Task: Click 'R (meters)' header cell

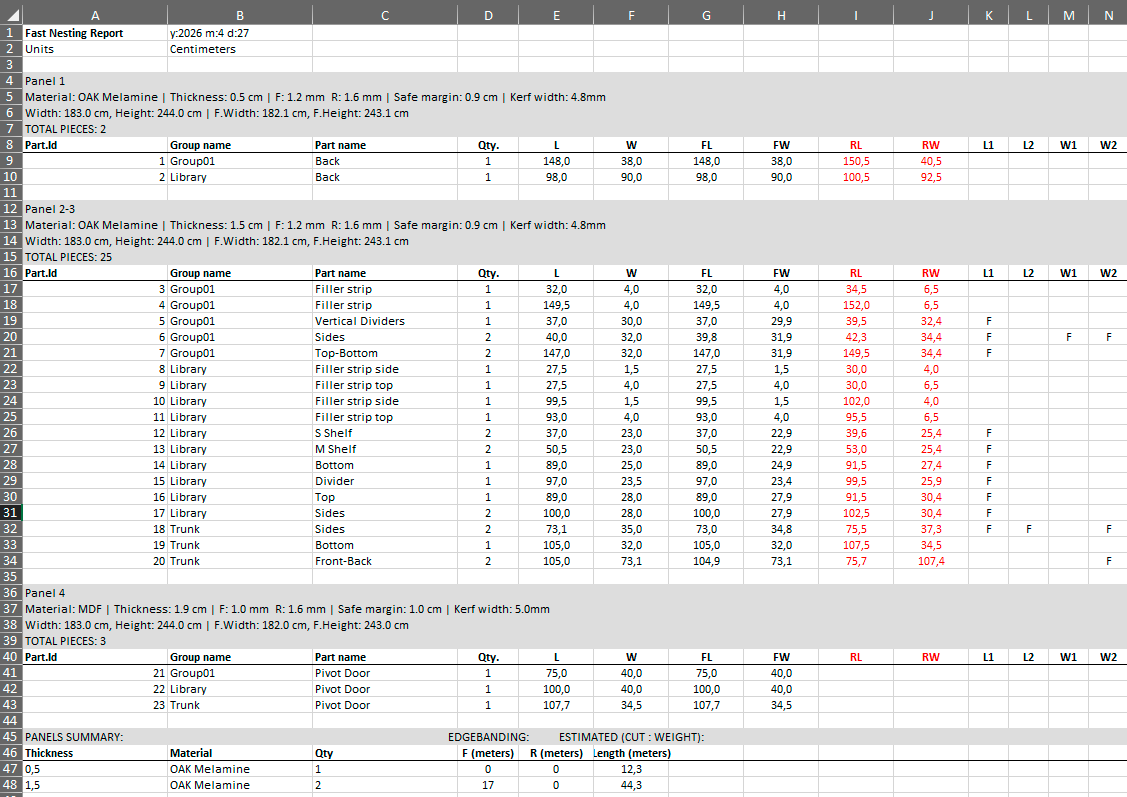Action: [556, 753]
